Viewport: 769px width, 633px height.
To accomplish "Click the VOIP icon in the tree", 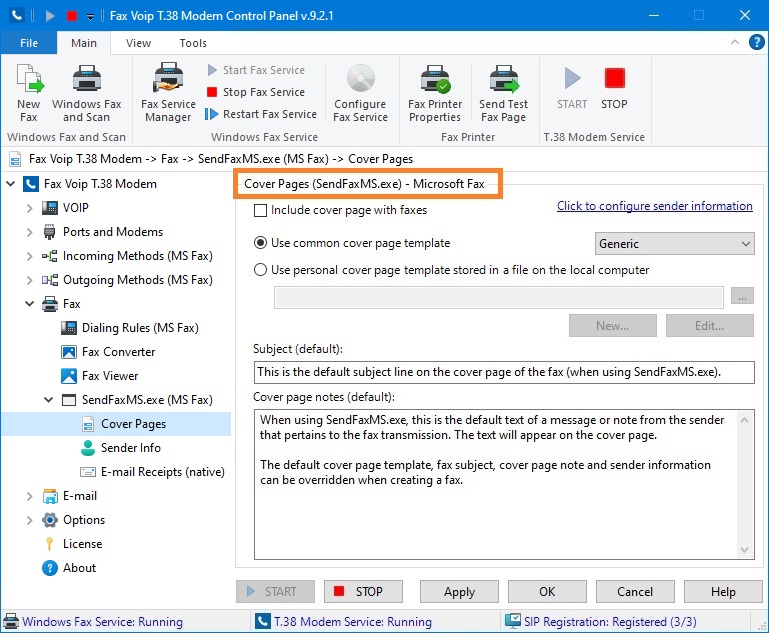I will 50,208.
